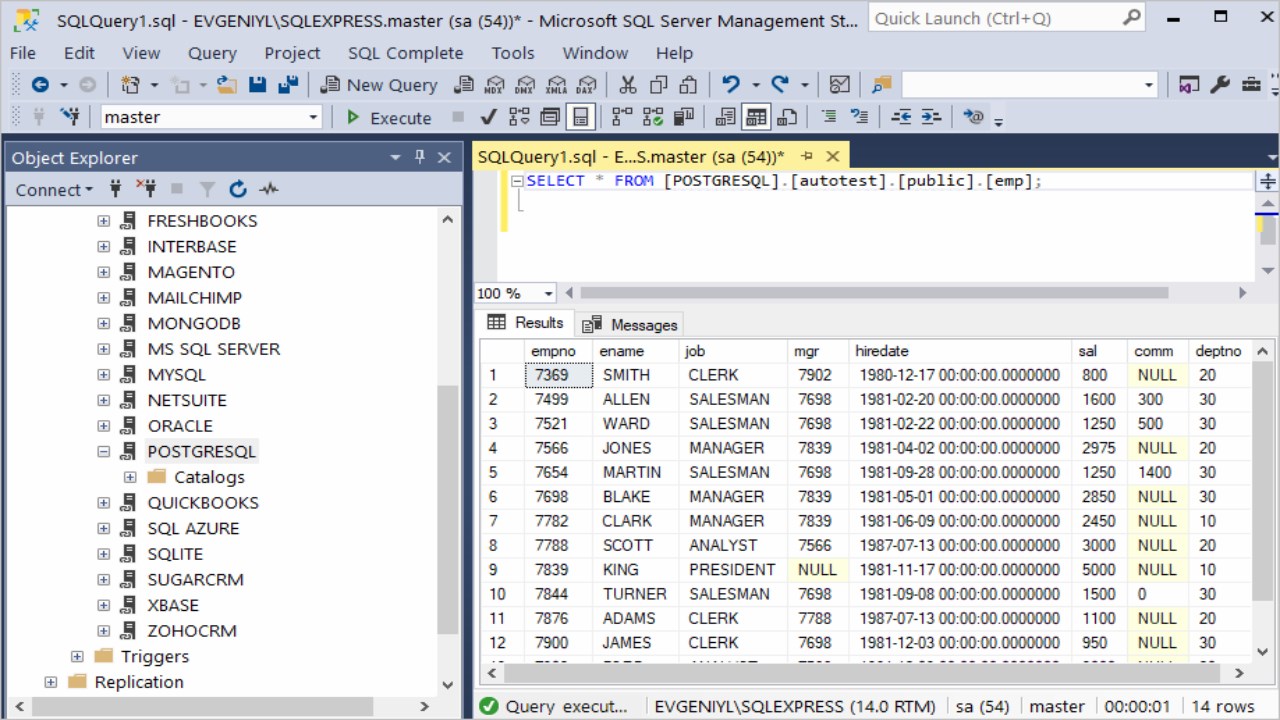Switch to the Results tab
1280x720 pixels.
526,322
